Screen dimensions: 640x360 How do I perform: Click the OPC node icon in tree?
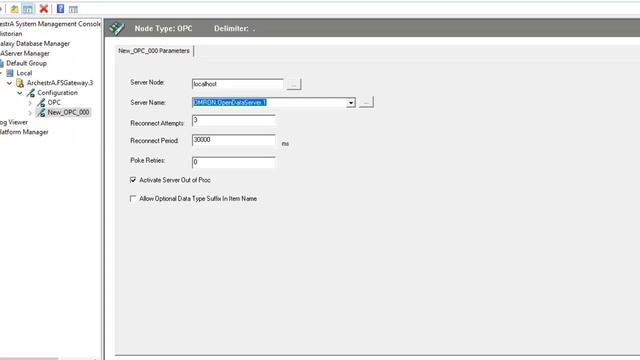pyautogui.click(x=41, y=103)
